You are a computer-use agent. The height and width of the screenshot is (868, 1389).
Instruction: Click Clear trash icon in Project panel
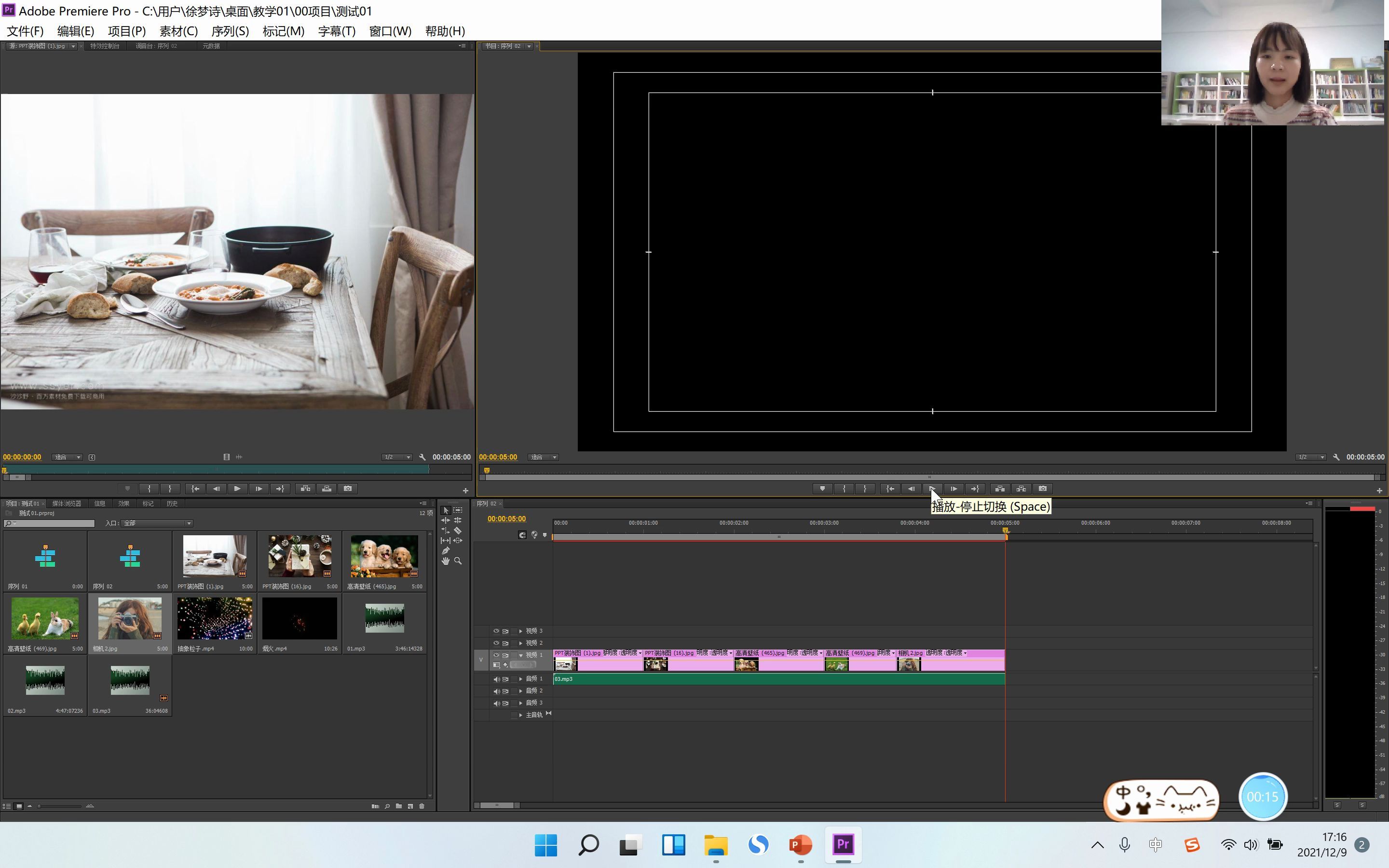click(422, 807)
